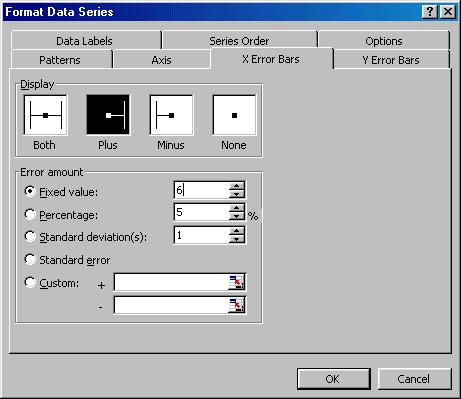
Task: Select the Percentage radio button
Action: [x=30, y=214]
